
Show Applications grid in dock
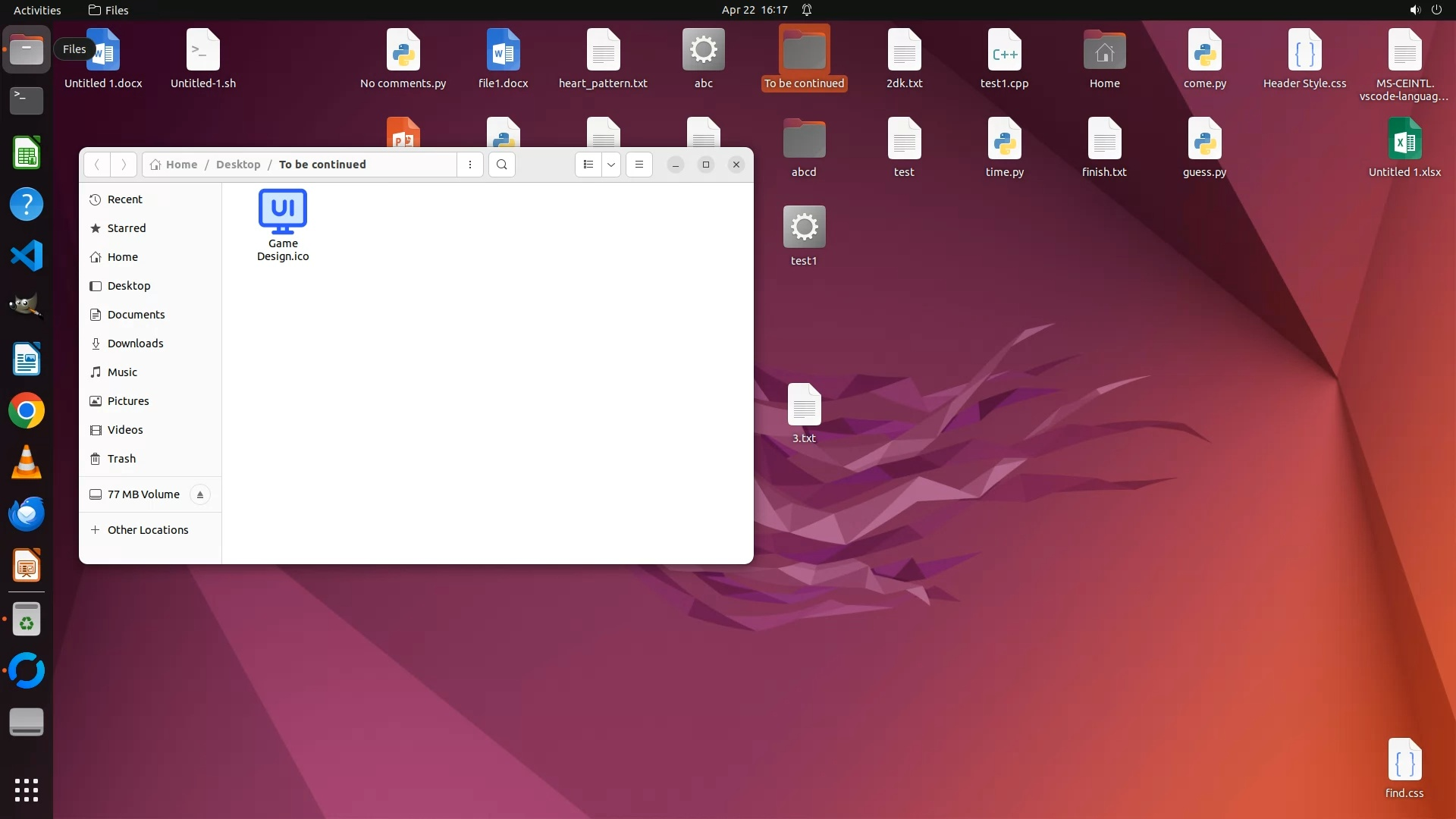point(27,790)
